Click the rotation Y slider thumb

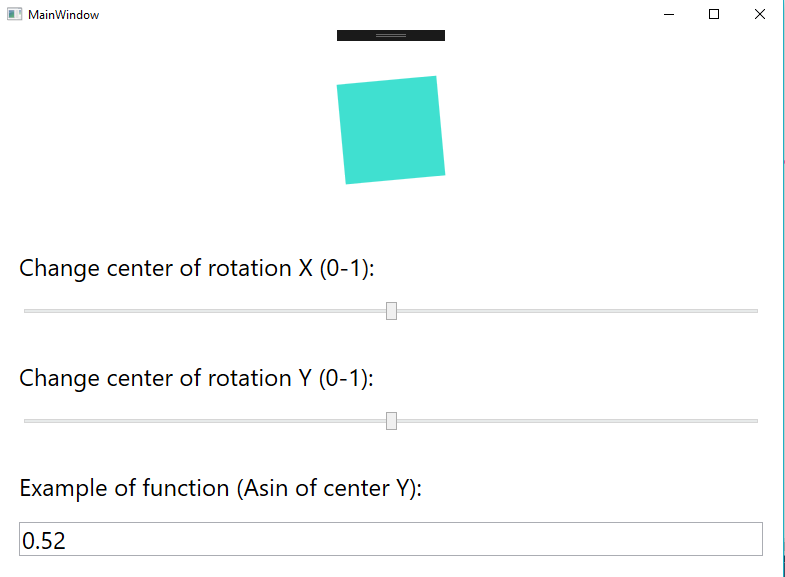click(x=391, y=421)
